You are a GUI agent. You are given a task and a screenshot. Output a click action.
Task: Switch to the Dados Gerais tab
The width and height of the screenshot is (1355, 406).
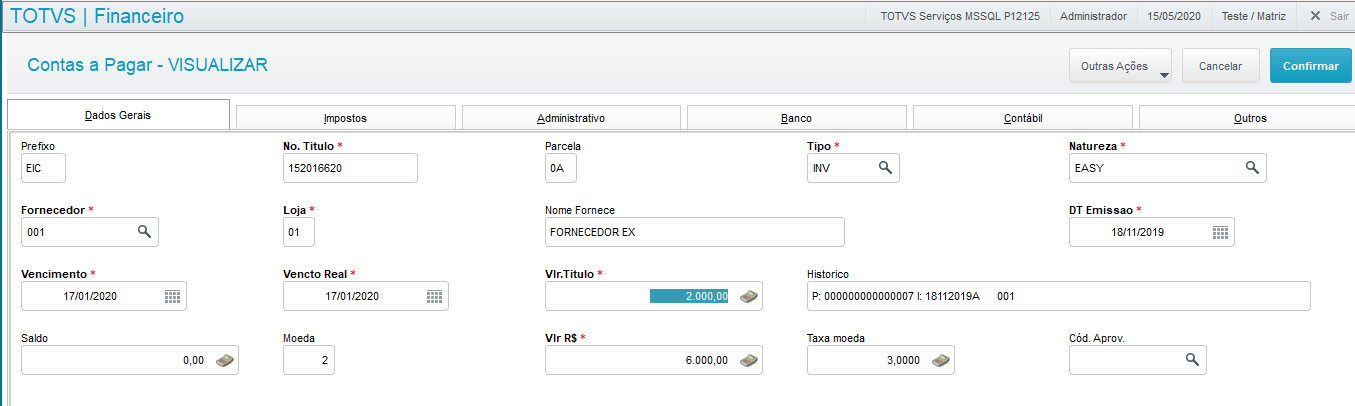click(118, 115)
